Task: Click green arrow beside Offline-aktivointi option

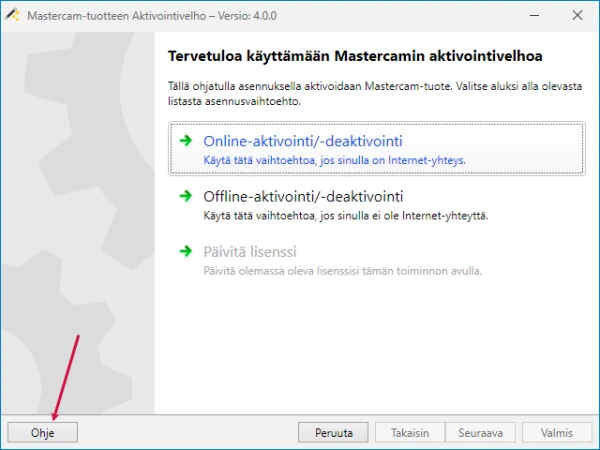Action: tap(185, 197)
